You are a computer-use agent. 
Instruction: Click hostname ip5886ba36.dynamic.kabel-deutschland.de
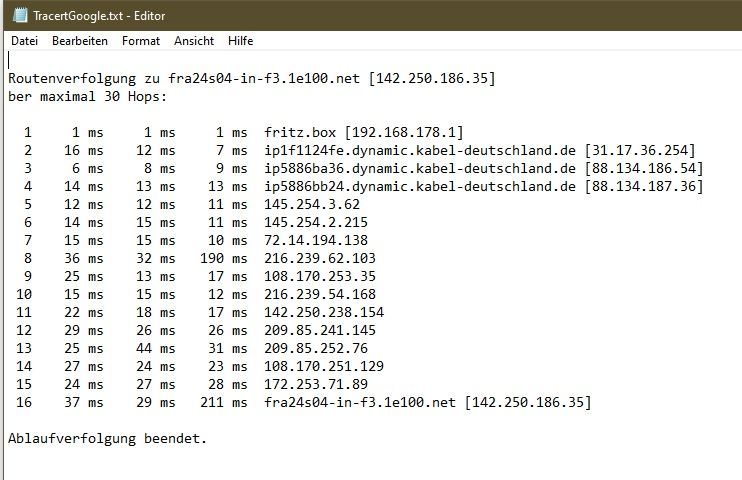pos(420,169)
